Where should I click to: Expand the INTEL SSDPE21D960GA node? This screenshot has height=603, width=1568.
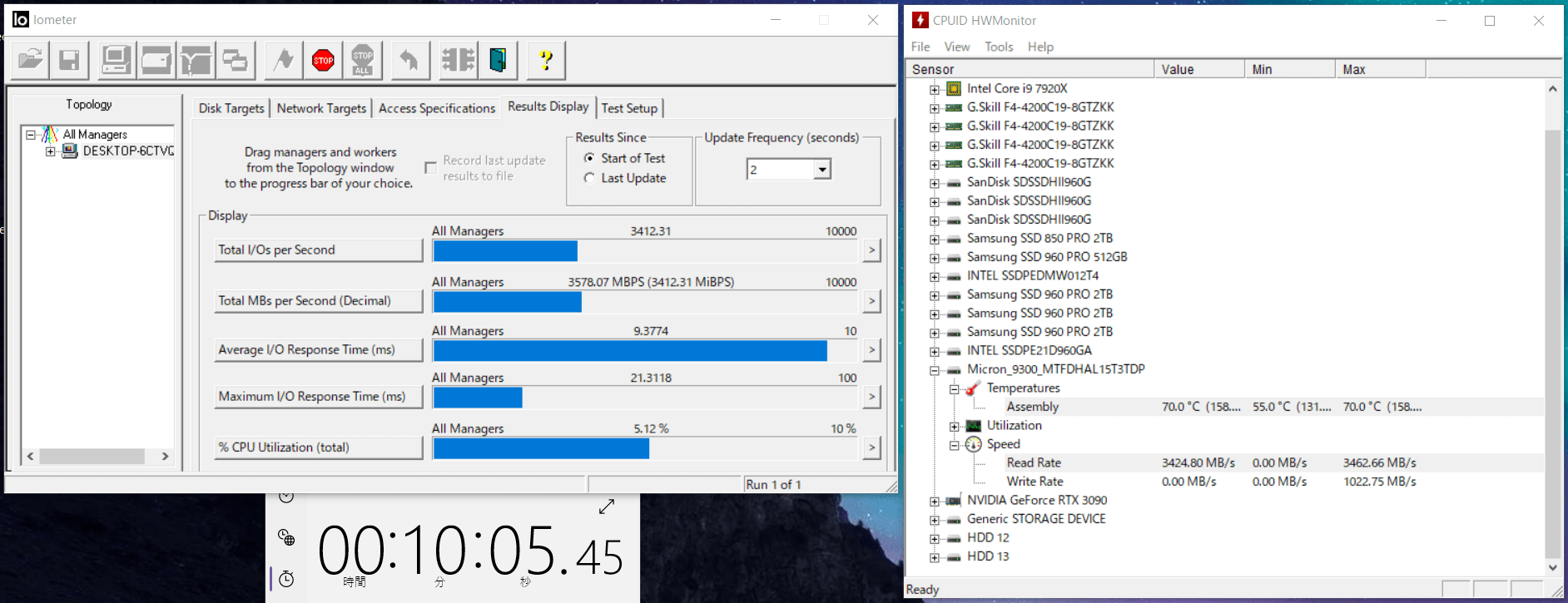tap(935, 351)
